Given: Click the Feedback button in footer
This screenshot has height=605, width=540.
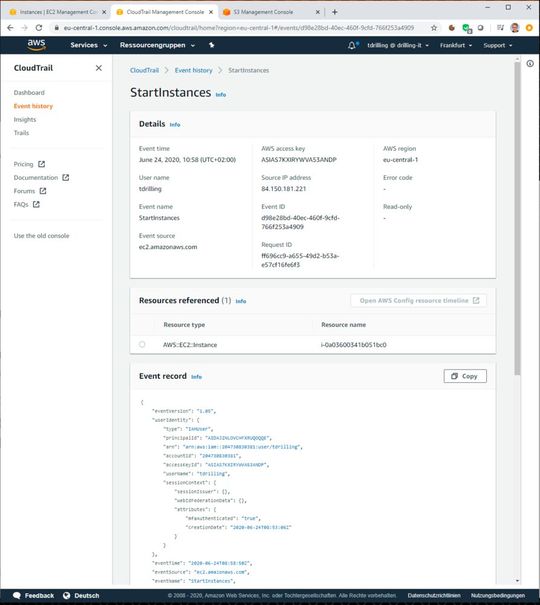Looking at the screenshot, I should pos(34,595).
